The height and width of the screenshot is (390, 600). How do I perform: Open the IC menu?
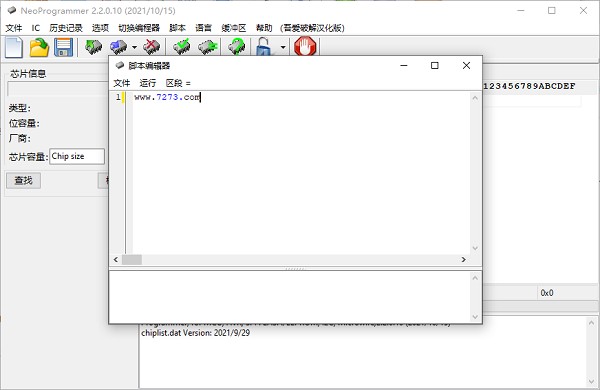[36, 28]
